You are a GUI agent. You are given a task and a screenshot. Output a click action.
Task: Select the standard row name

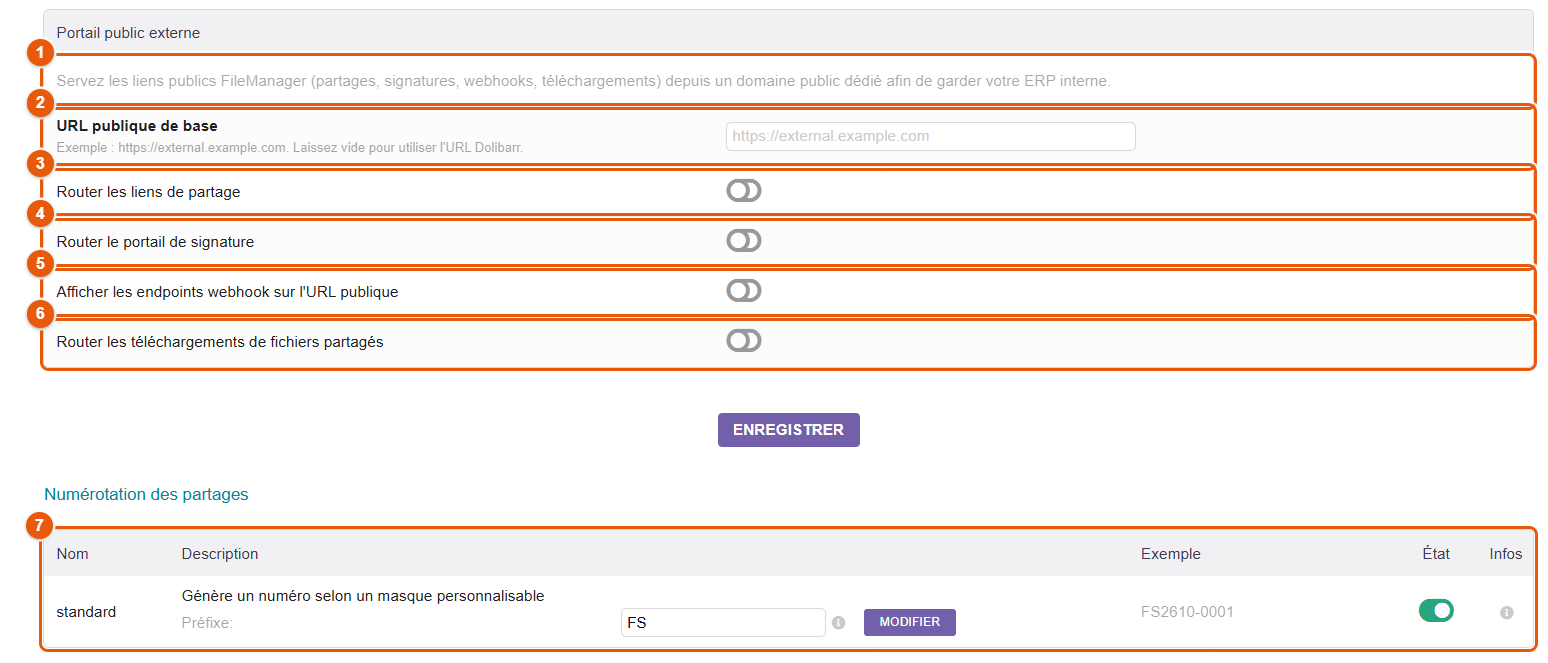(x=87, y=612)
